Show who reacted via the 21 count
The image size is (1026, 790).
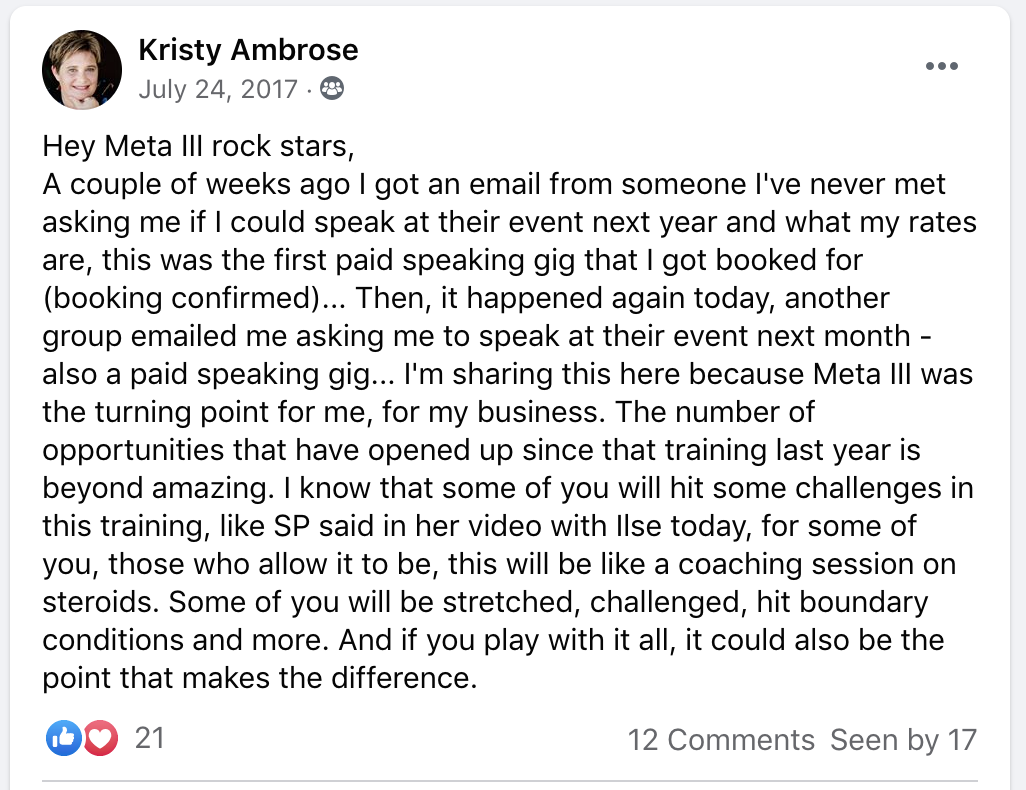(x=150, y=738)
